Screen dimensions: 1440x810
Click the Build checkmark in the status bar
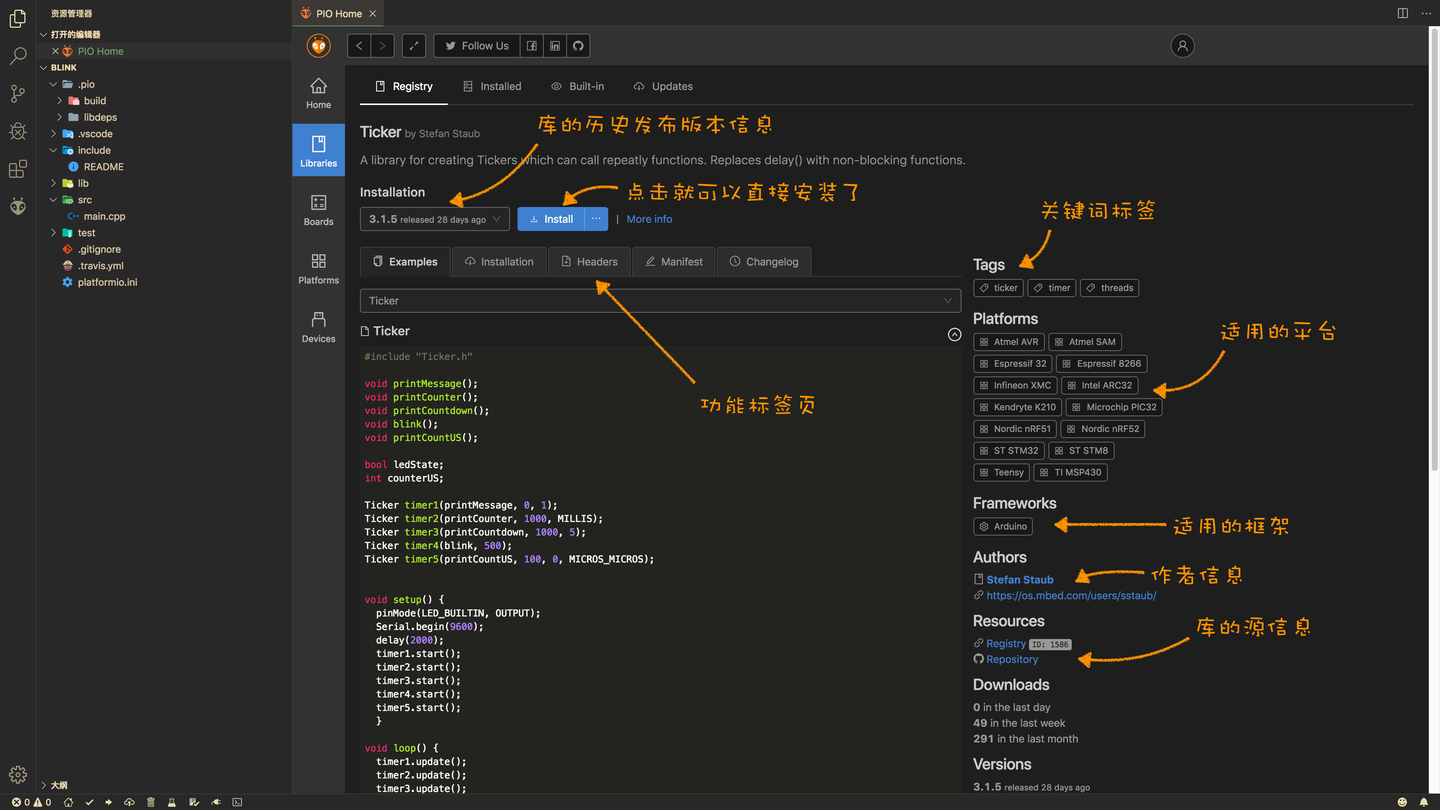[x=89, y=802]
